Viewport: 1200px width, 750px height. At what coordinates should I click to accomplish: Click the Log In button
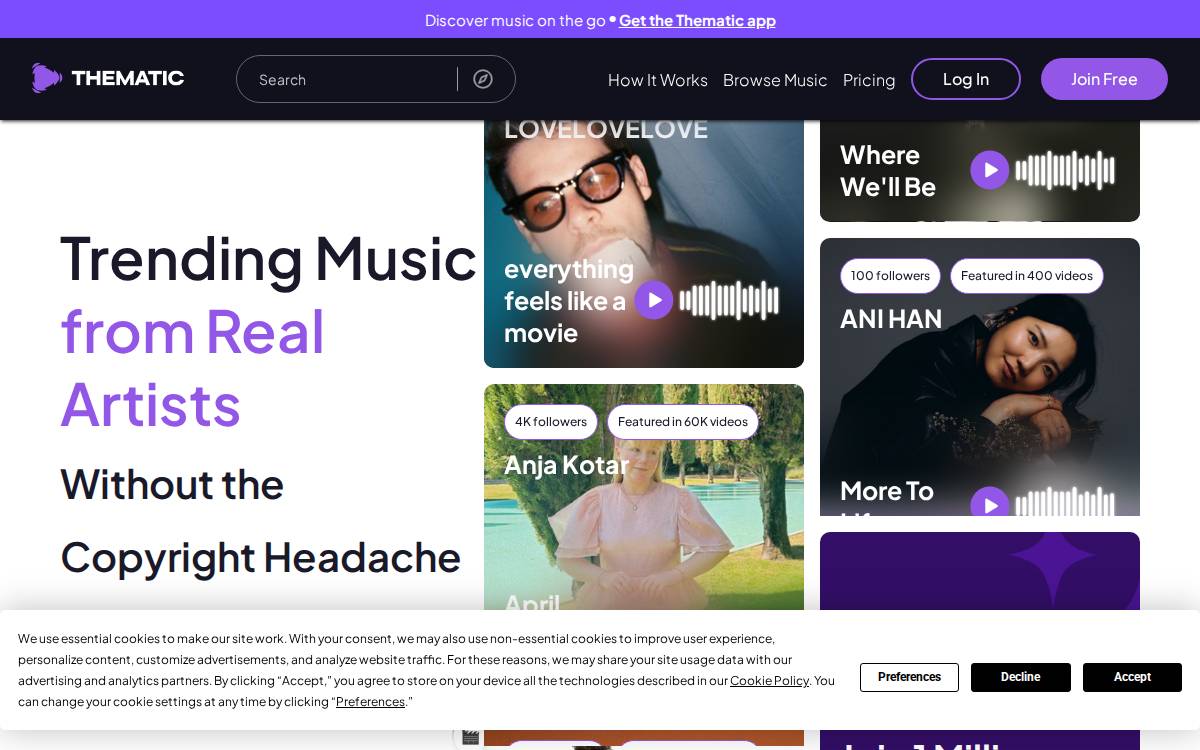966,79
